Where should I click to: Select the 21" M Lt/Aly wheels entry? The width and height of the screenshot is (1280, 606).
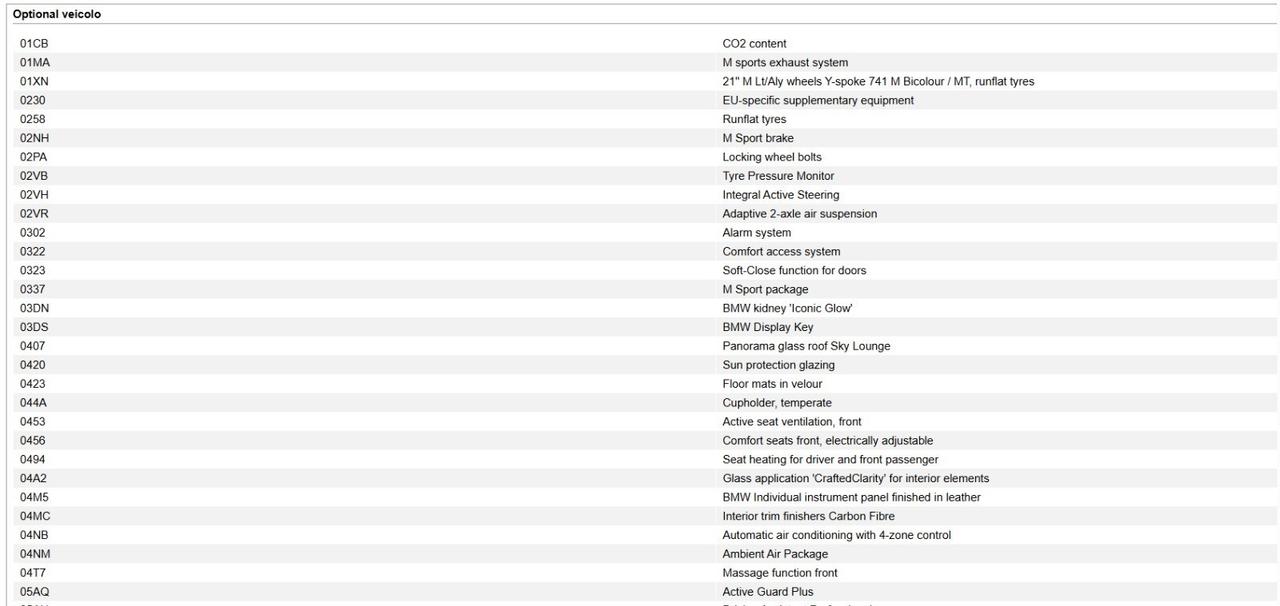point(877,82)
